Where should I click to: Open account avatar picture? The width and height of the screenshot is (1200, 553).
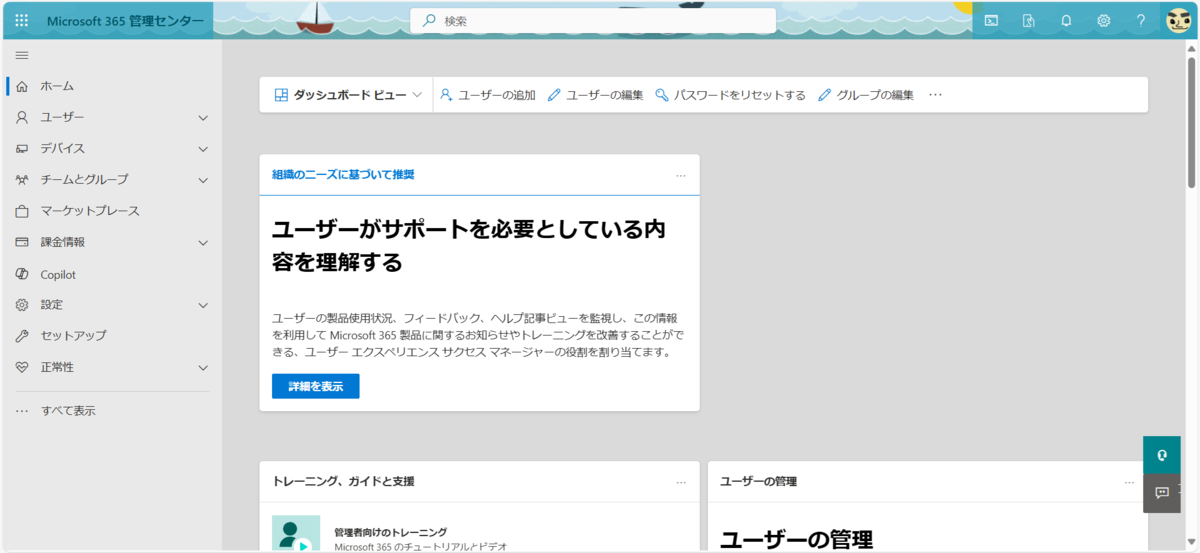tap(1179, 20)
